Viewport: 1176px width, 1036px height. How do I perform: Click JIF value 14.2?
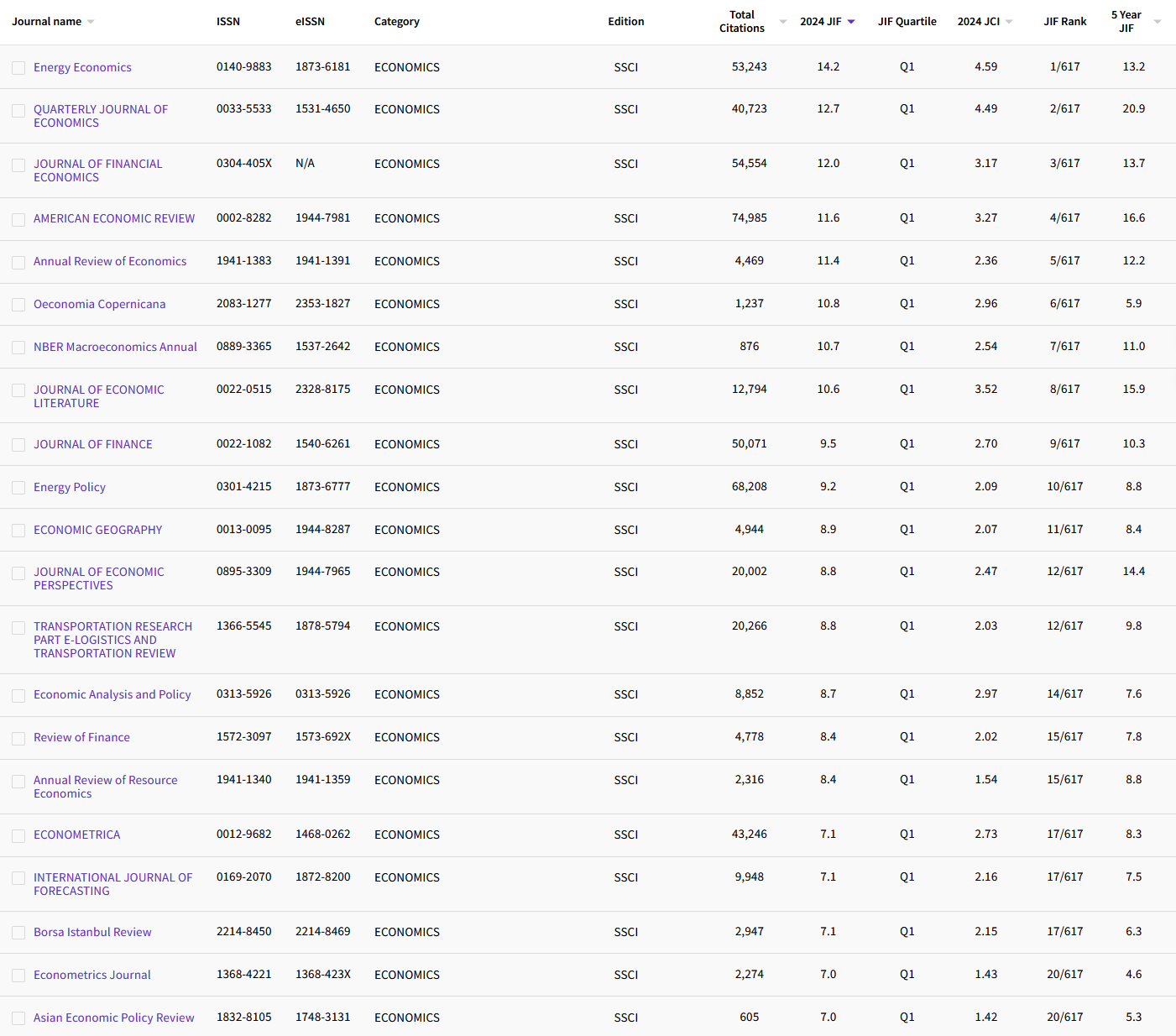pos(828,66)
